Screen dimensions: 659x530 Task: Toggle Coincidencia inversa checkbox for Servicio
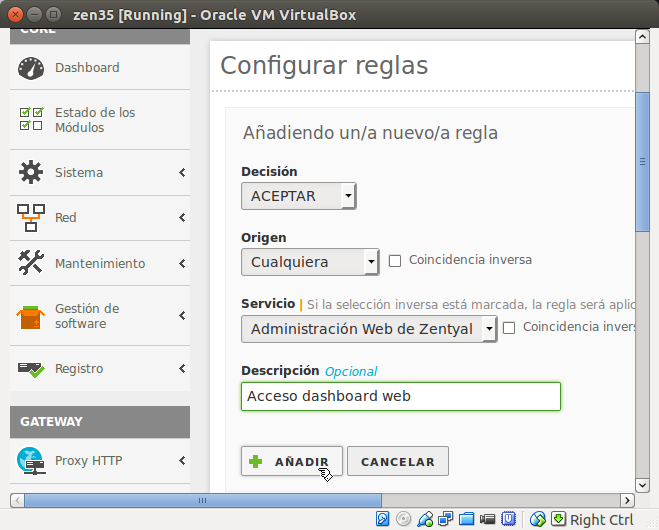pos(509,328)
